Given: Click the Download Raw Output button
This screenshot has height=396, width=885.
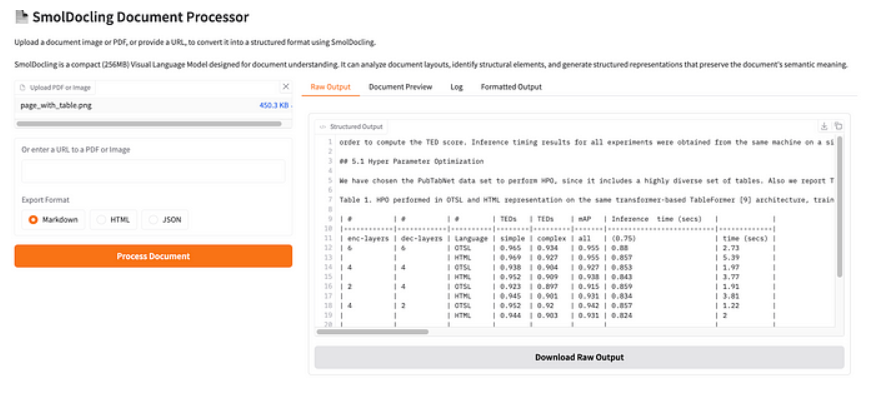Looking at the screenshot, I should pos(579,357).
